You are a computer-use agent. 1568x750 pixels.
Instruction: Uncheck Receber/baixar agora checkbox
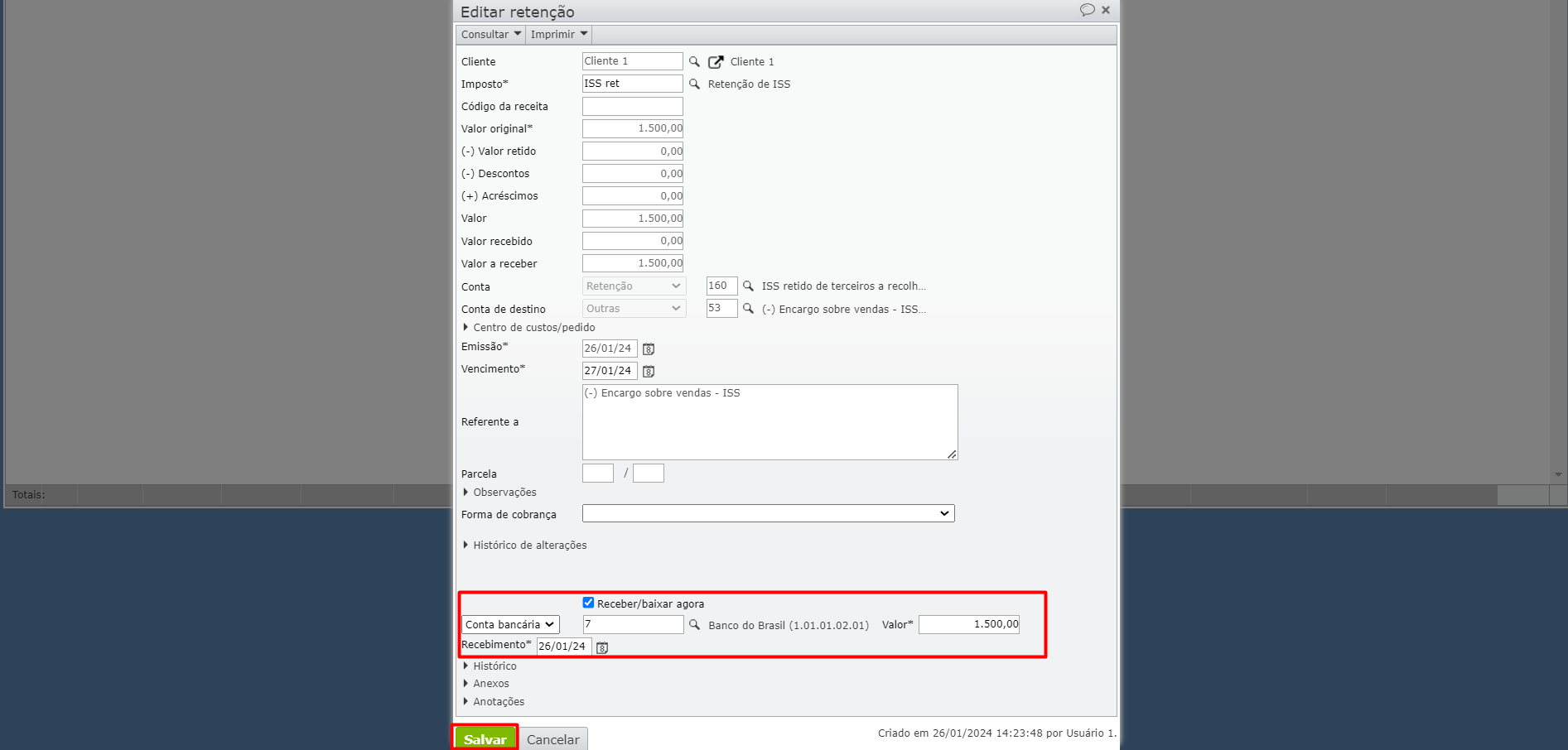click(x=588, y=603)
